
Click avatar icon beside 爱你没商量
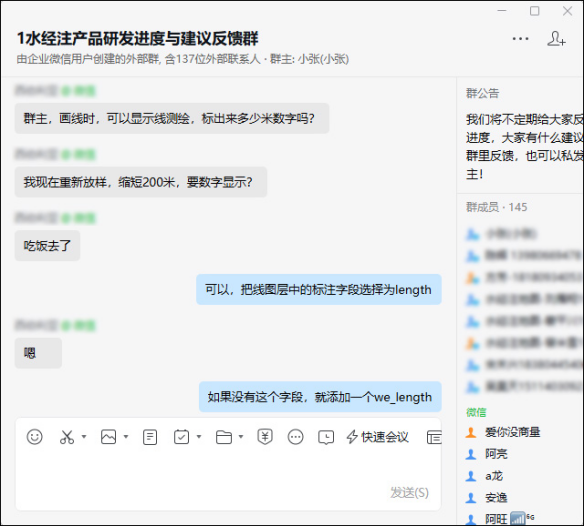click(471, 432)
